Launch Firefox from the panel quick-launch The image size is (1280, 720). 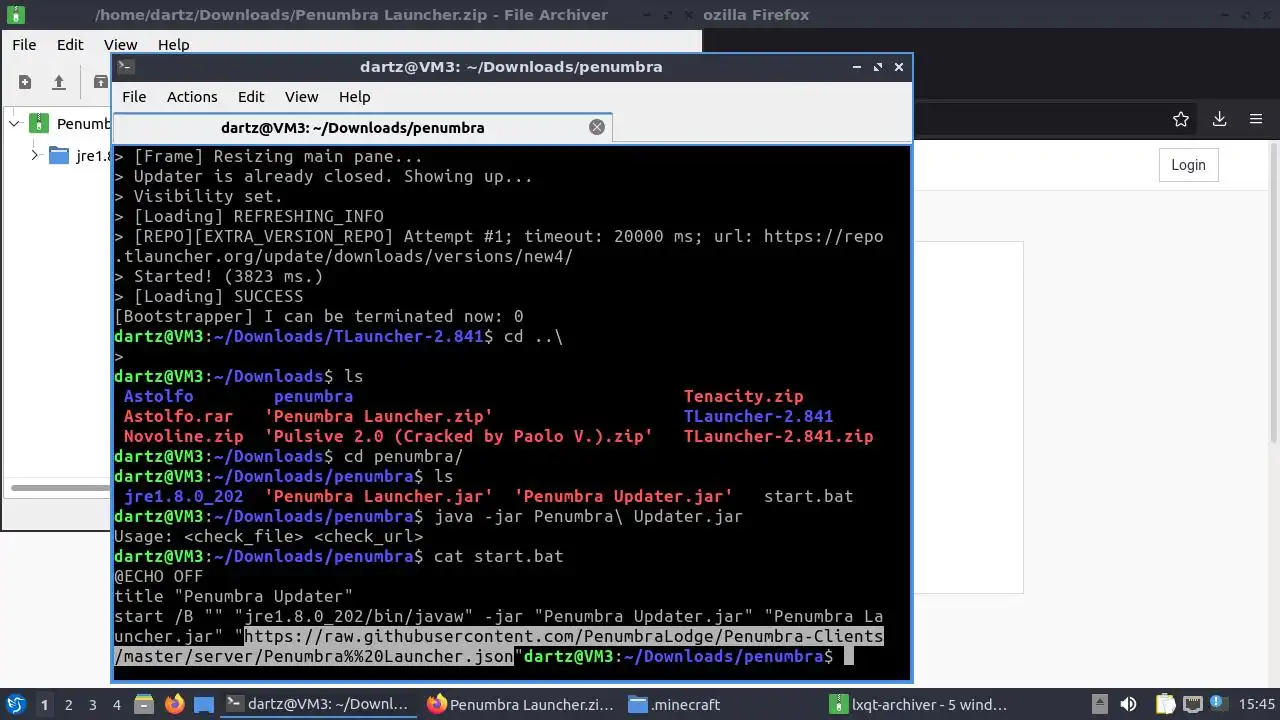174,704
